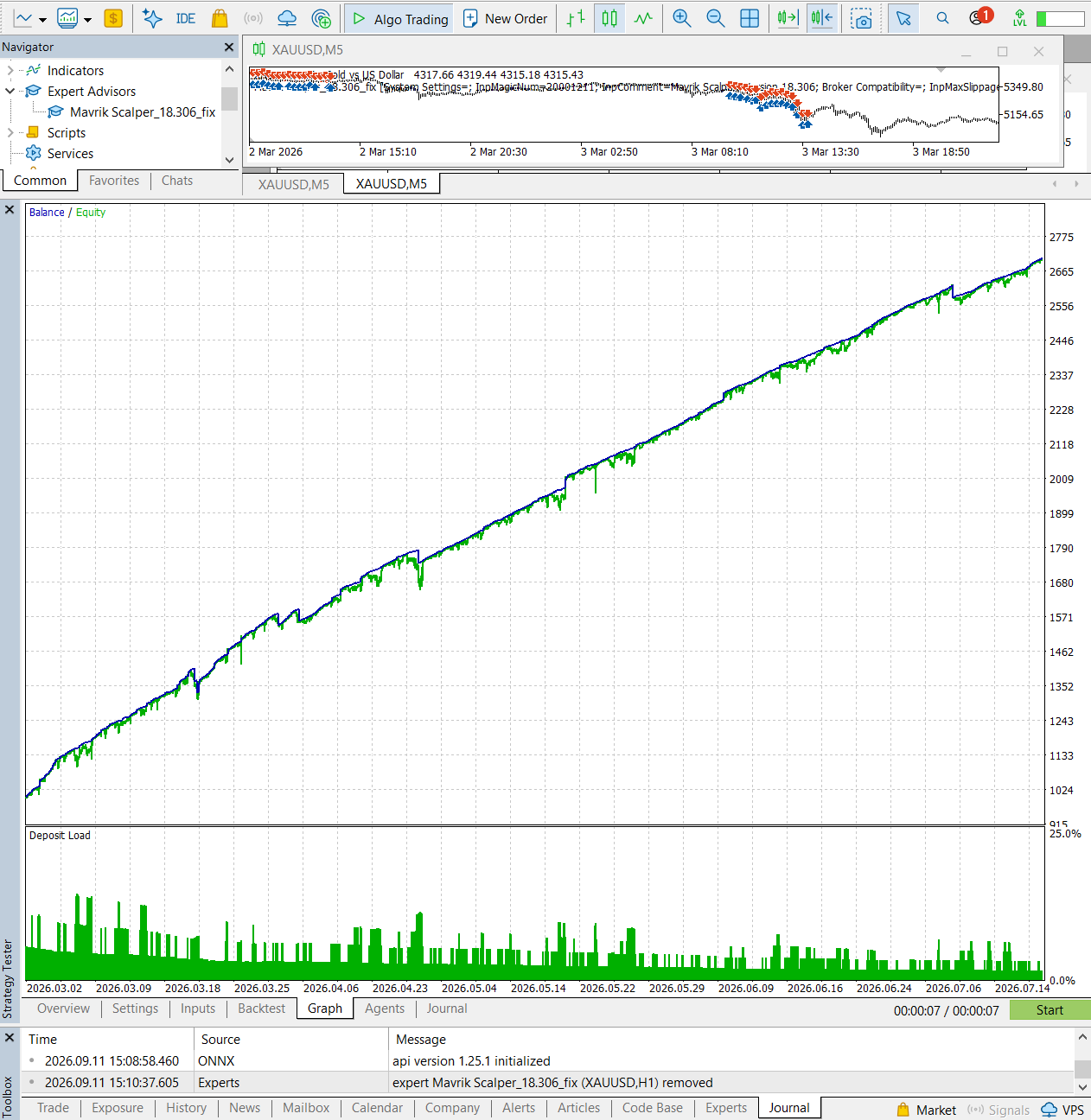Open the tester Settings tab
Image resolution: width=1091 pixels, height=1120 pixels.
pyautogui.click(x=135, y=1009)
